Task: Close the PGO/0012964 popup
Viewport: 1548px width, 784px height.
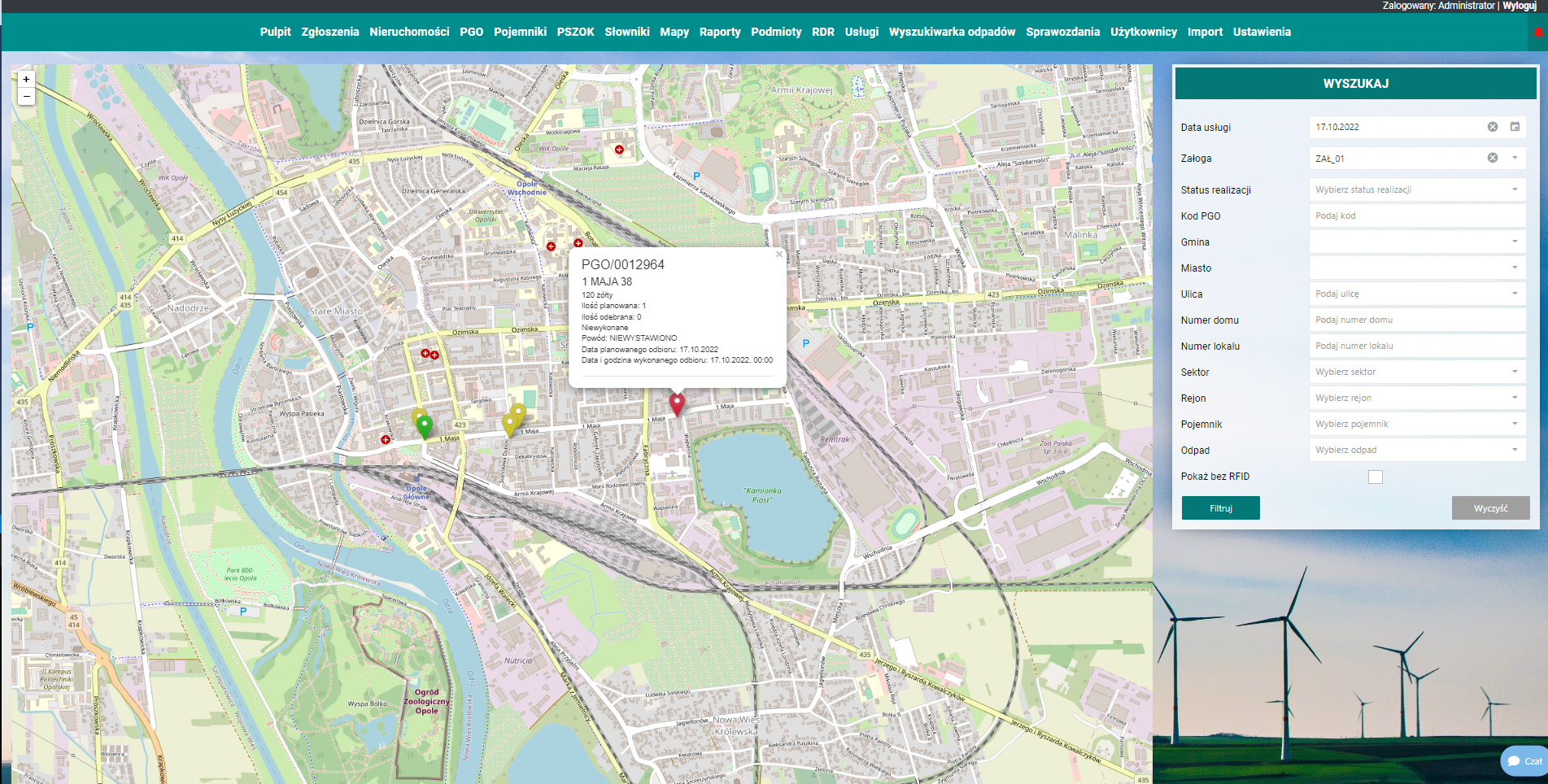Action: coord(779,255)
